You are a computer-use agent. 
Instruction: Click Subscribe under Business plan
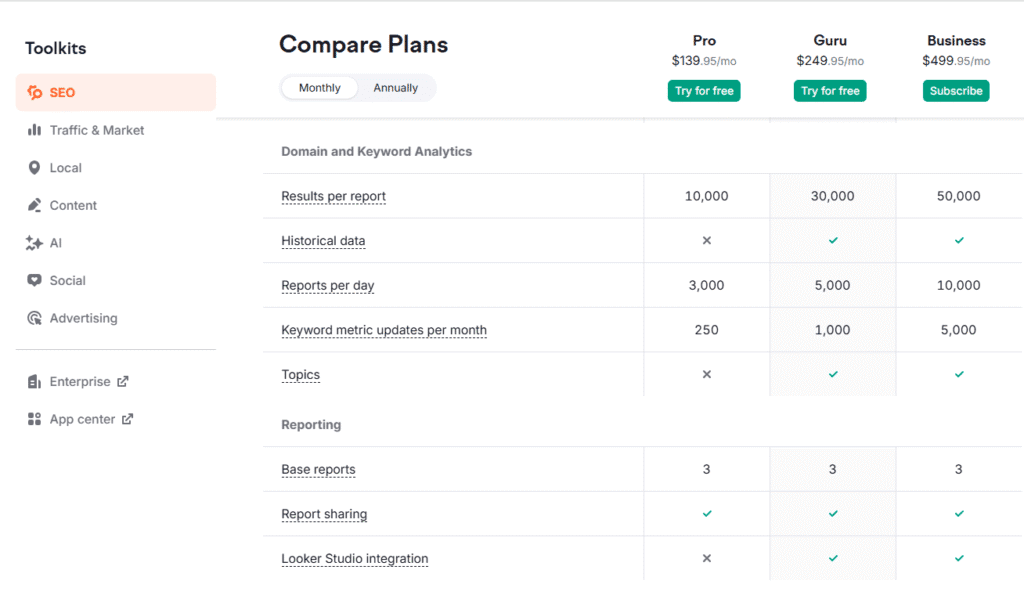(x=956, y=91)
